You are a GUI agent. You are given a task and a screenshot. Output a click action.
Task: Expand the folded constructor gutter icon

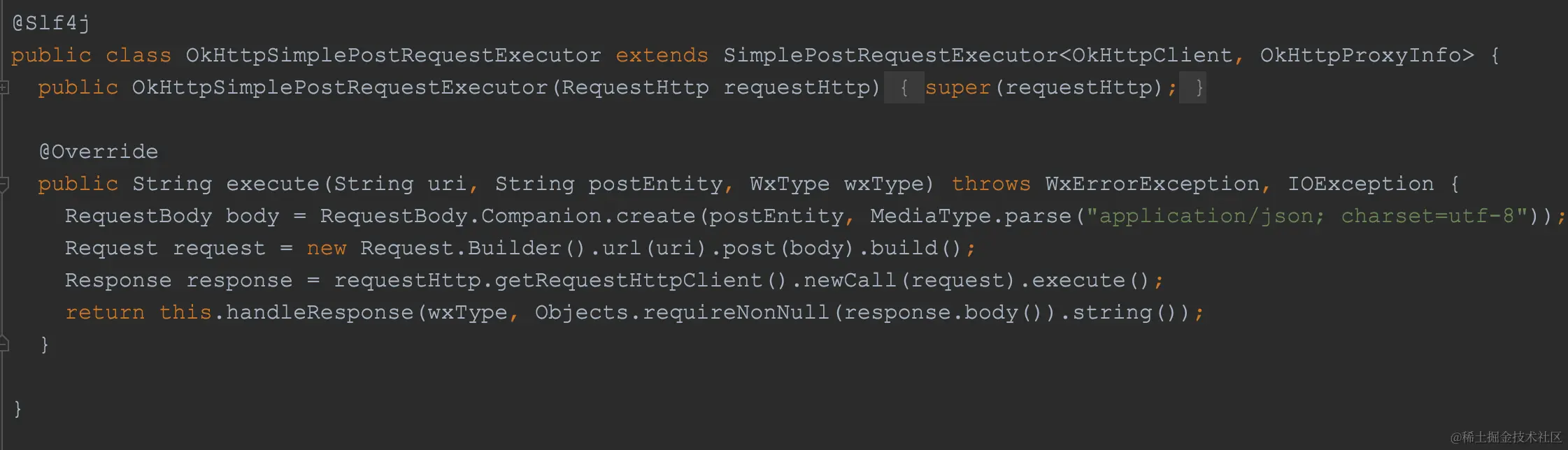(4, 88)
